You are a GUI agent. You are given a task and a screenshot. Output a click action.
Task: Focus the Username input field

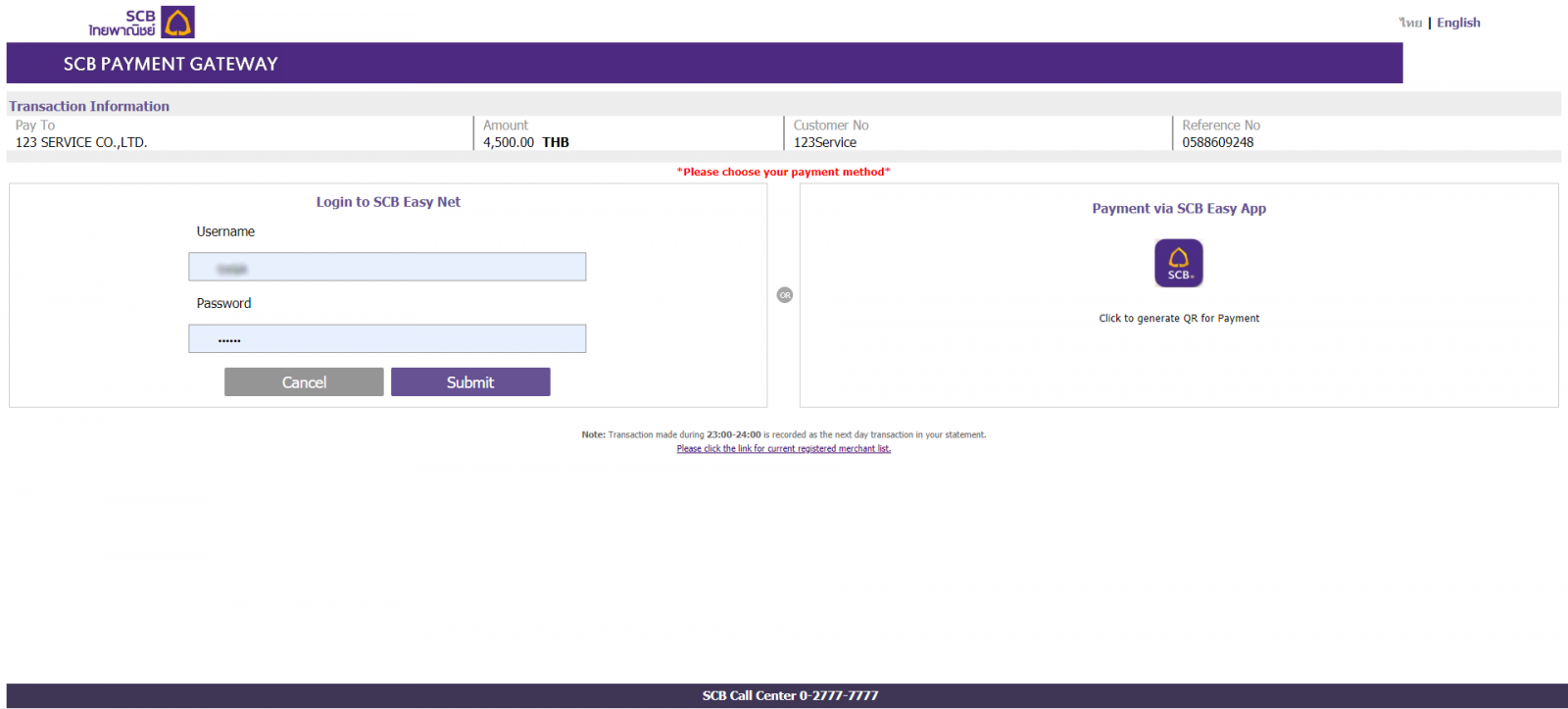pyautogui.click(x=387, y=267)
